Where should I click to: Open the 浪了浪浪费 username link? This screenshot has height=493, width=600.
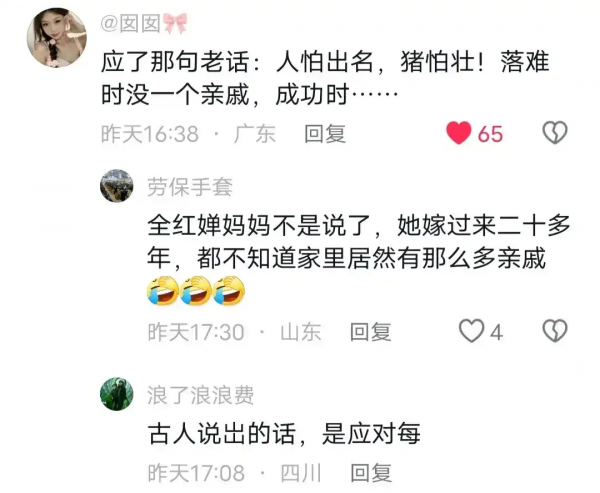(201, 395)
